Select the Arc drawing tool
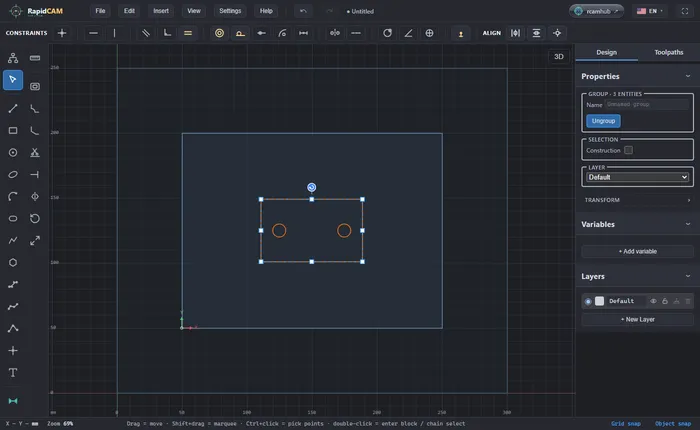This screenshot has height=430, width=700. click(x=13, y=196)
